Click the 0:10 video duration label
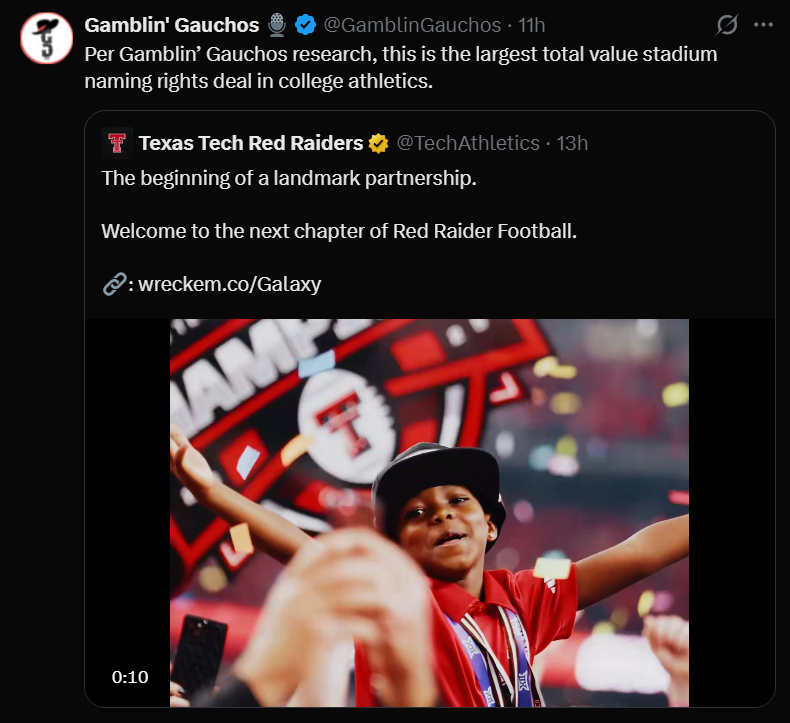 [130, 677]
